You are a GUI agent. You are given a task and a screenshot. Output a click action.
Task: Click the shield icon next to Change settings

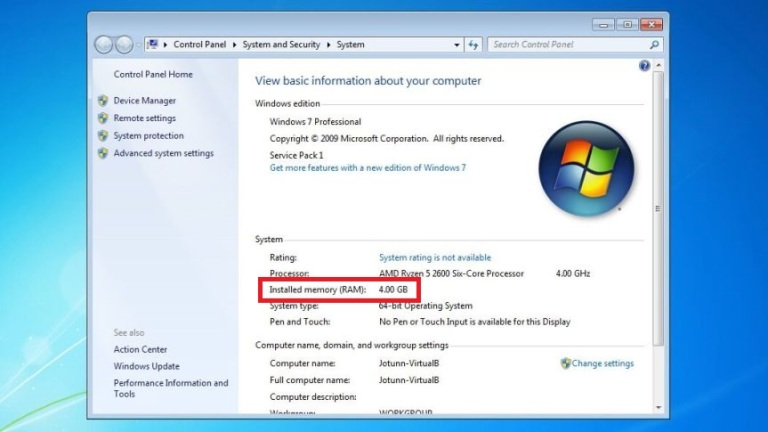point(565,363)
